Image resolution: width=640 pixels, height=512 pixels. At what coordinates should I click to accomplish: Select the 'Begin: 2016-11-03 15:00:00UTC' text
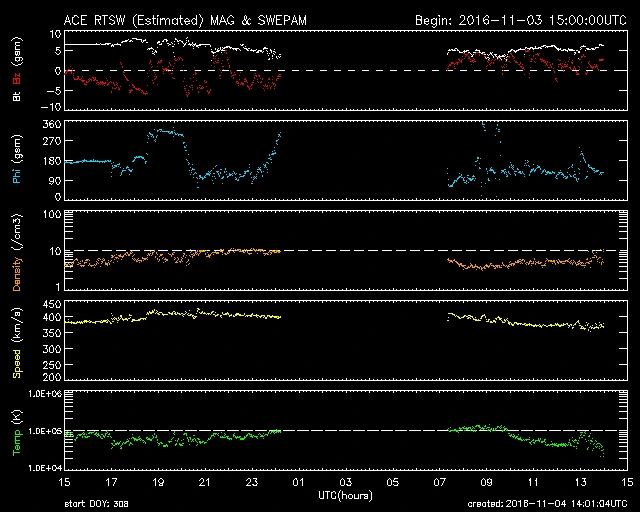pos(521,20)
